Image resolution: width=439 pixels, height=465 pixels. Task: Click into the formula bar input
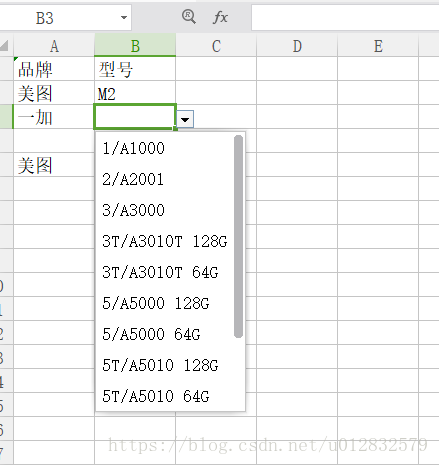345,18
